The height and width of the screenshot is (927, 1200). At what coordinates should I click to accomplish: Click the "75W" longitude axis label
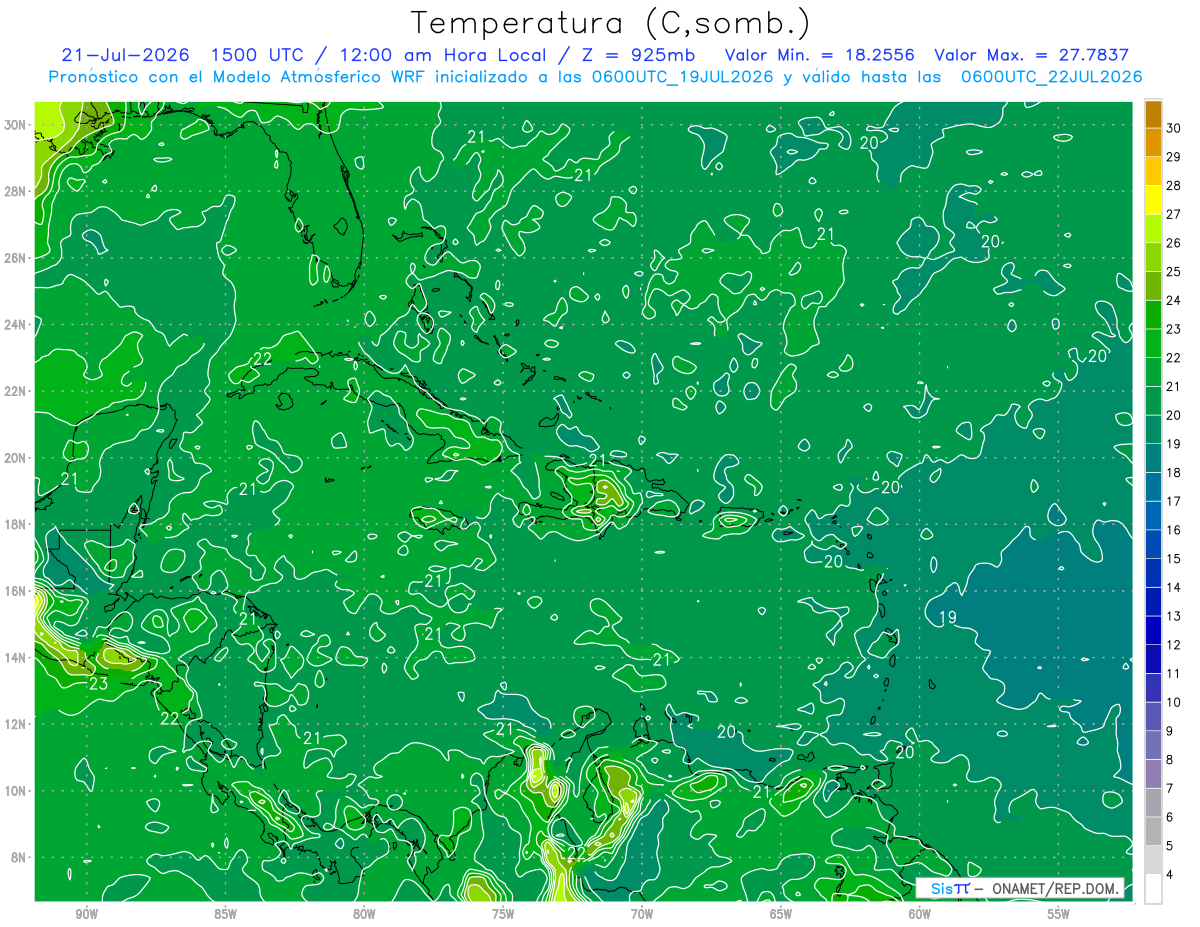[x=503, y=914]
